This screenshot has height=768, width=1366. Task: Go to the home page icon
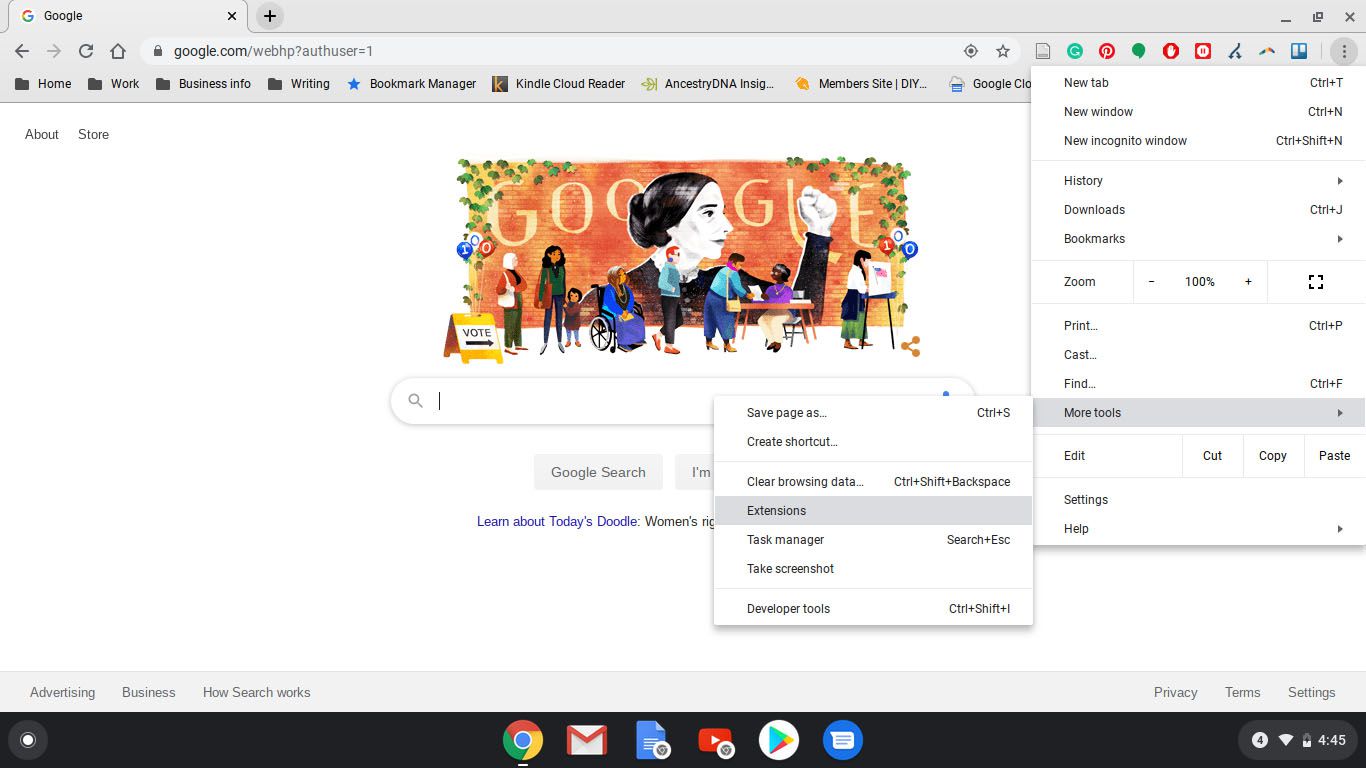[x=118, y=51]
